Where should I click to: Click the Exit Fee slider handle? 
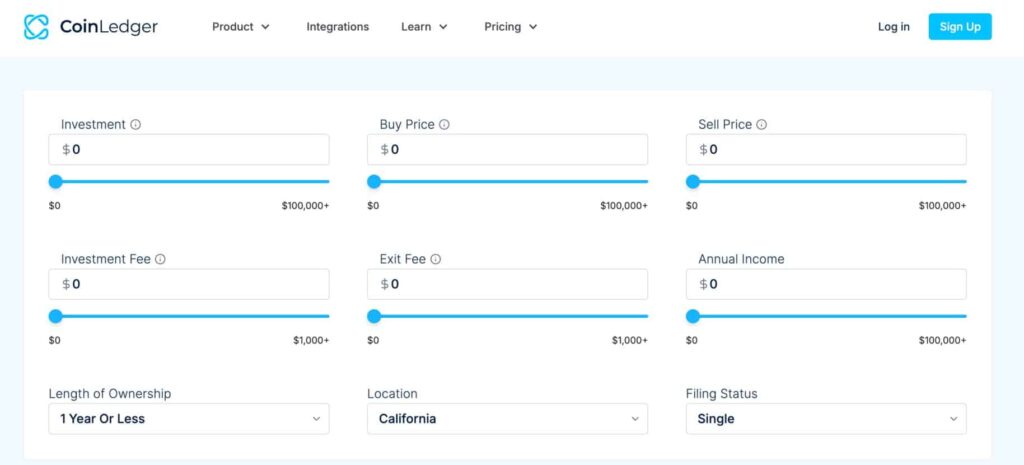tap(374, 316)
